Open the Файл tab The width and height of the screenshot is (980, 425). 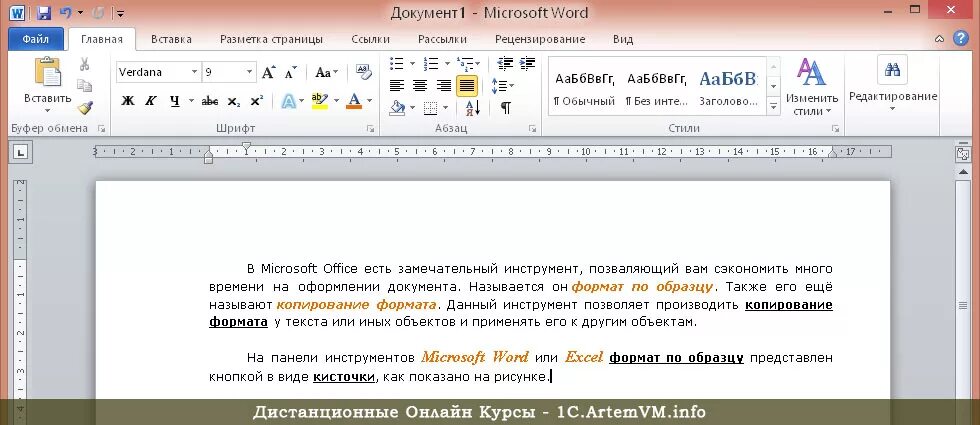[x=36, y=39]
